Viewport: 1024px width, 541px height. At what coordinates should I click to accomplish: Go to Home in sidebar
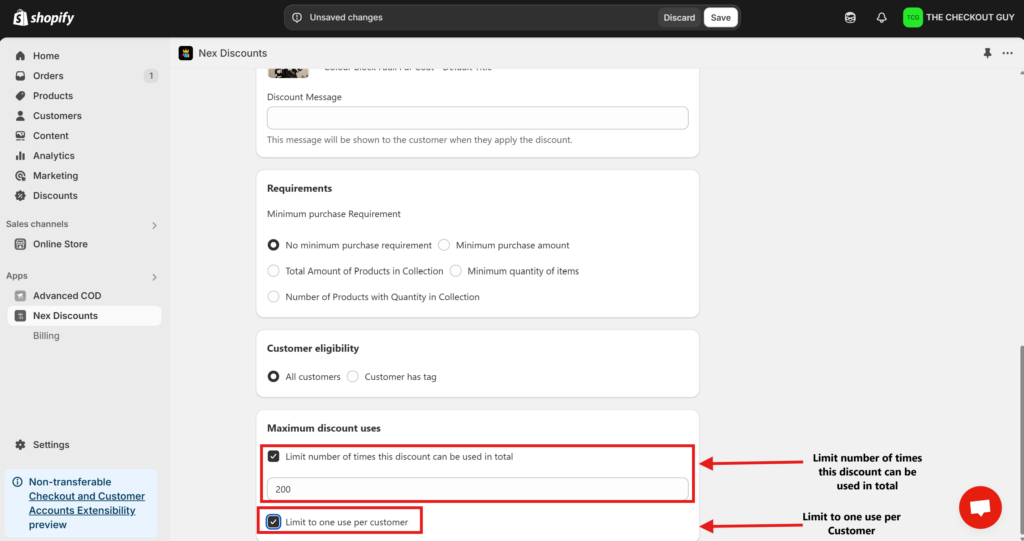(46, 56)
